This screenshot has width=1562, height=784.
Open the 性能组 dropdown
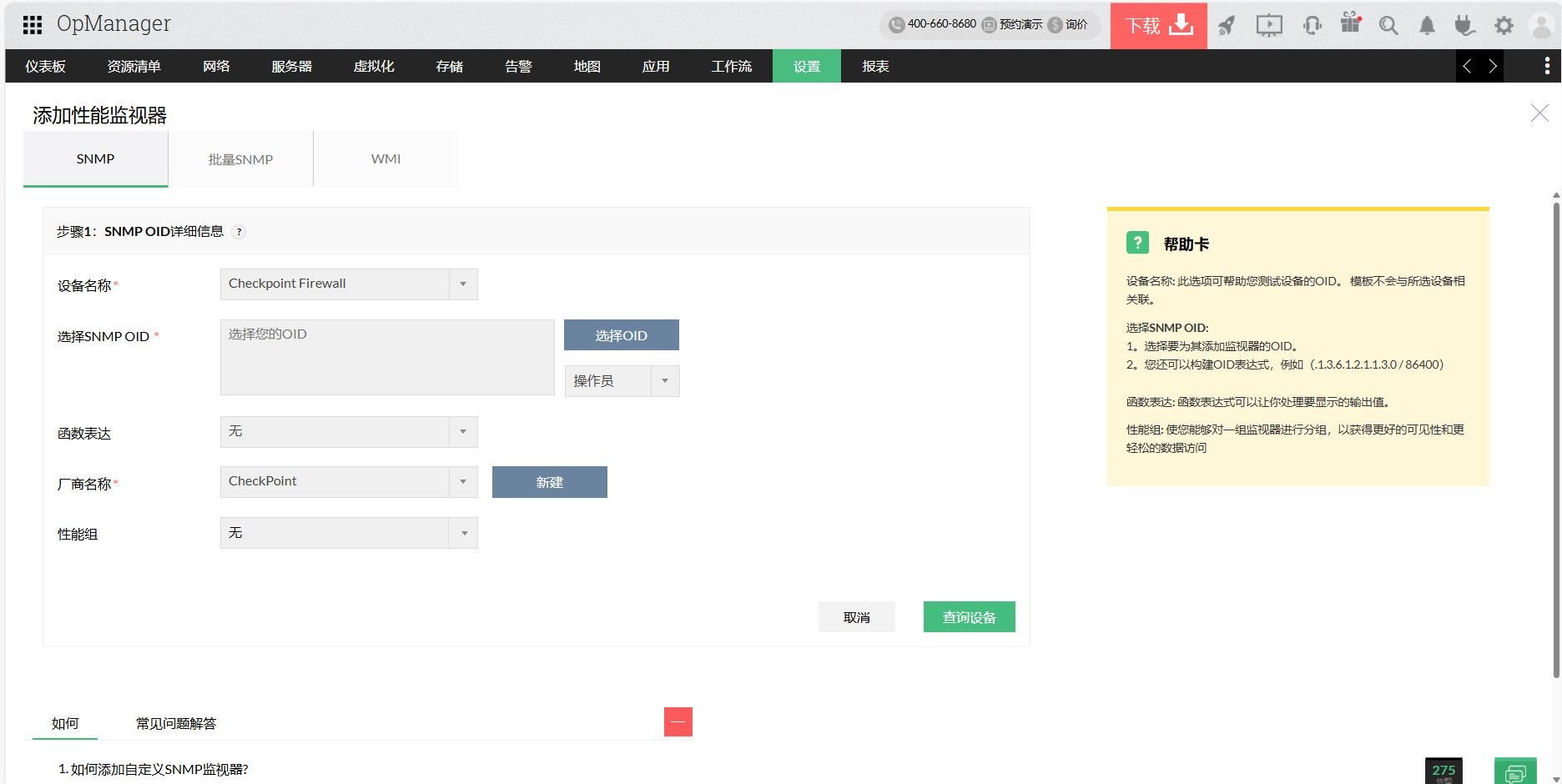pyautogui.click(x=349, y=532)
